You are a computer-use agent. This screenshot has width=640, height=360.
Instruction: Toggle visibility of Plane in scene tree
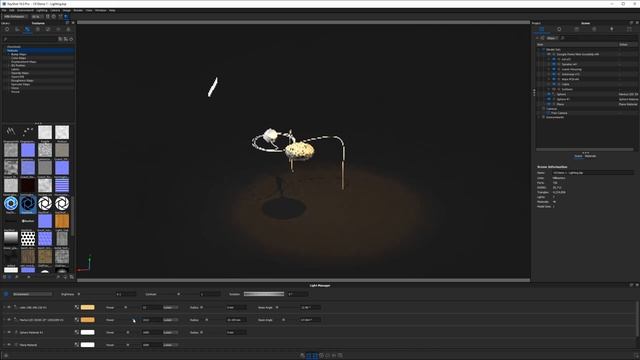549,104
